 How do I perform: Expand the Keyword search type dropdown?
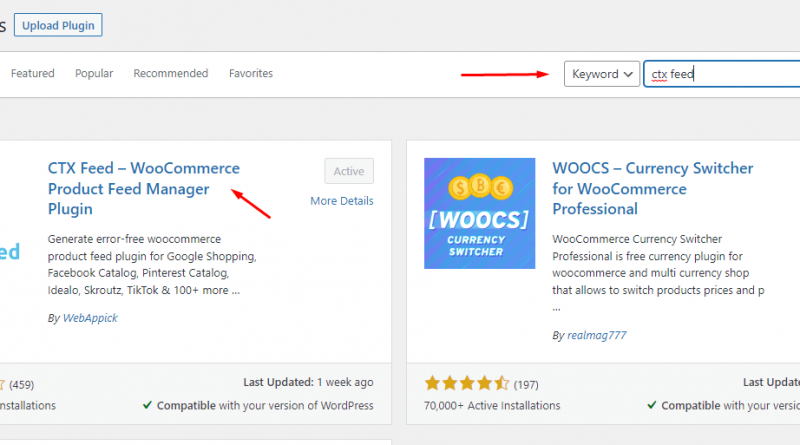point(602,74)
